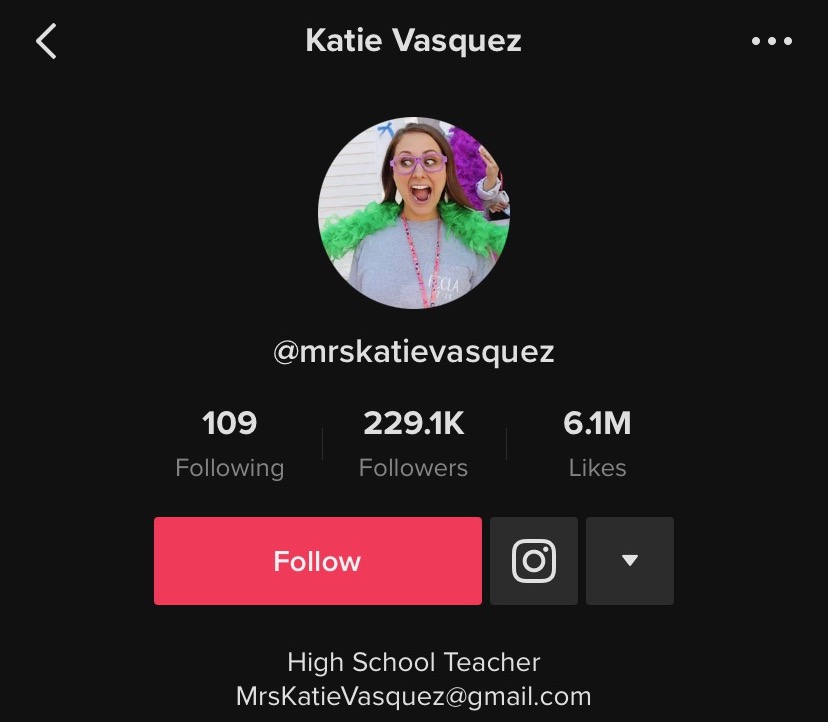Select the @mrskatievasquez username text
The width and height of the screenshot is (828, 722).
pos(413,352)
